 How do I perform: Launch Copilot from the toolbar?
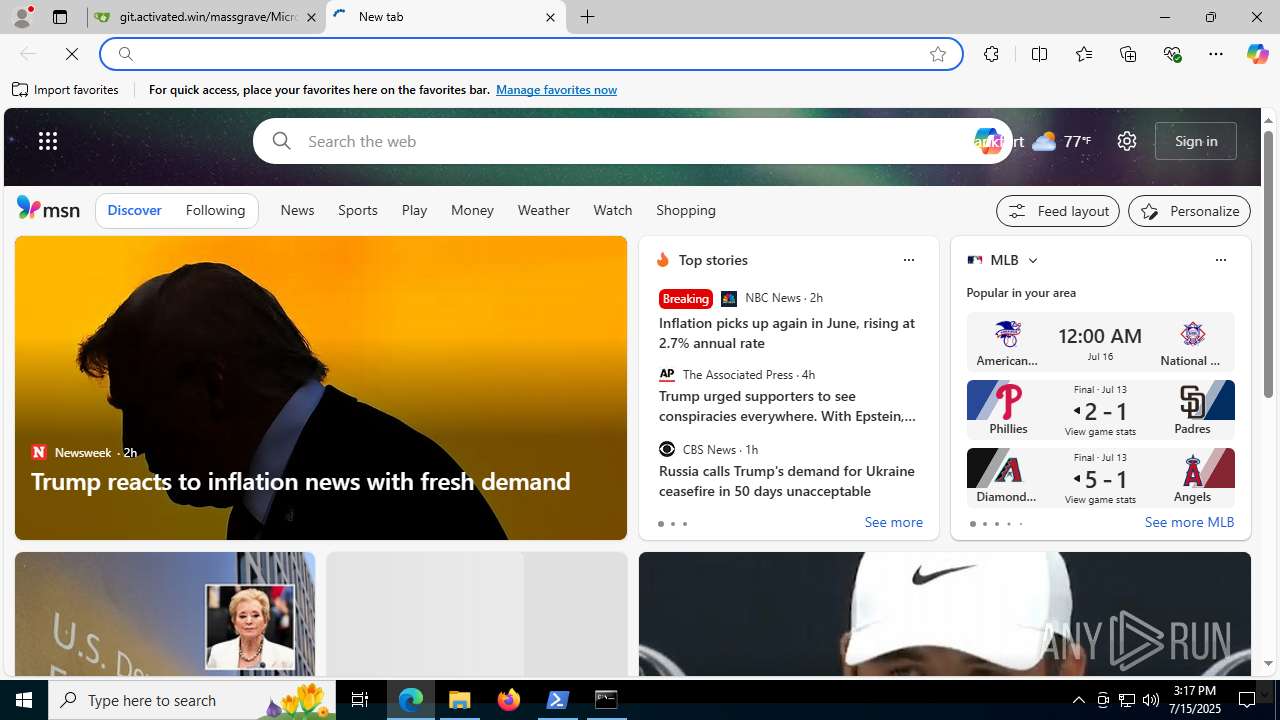click(x=1257, y=54)
